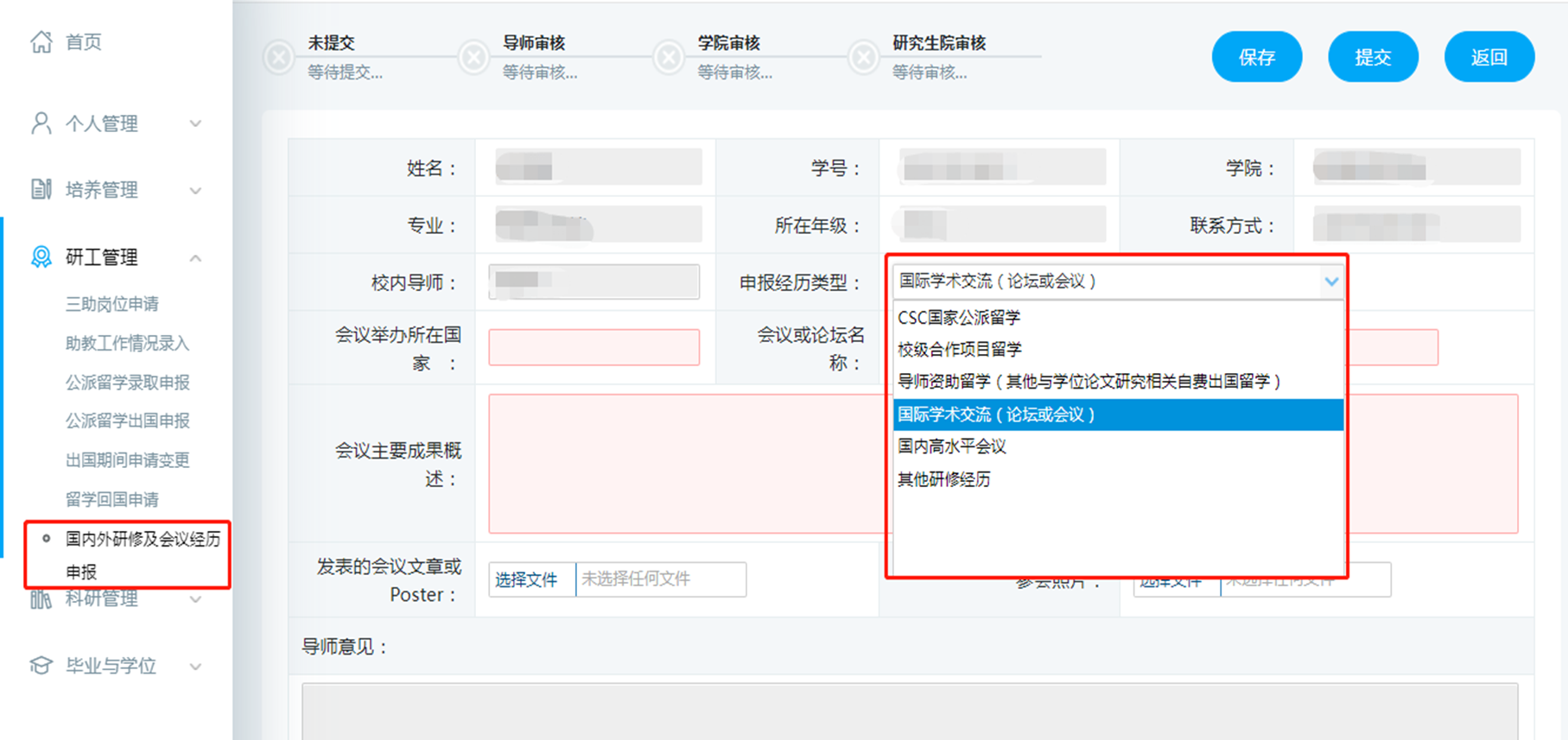This screenshot has height=740, width=1568.
Task: Click the 导师审核 step status circle icon
Action: pyautogui.click(x=473, y=58)
